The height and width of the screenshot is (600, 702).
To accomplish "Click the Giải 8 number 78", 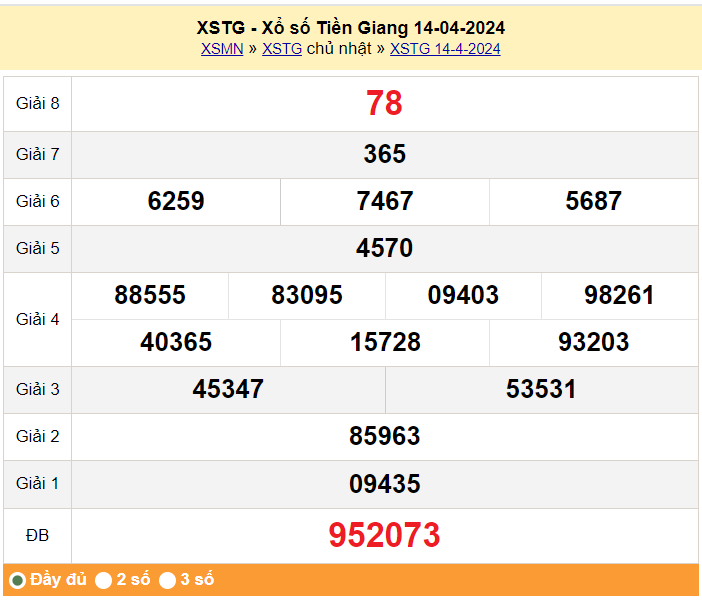I will 385,103.
